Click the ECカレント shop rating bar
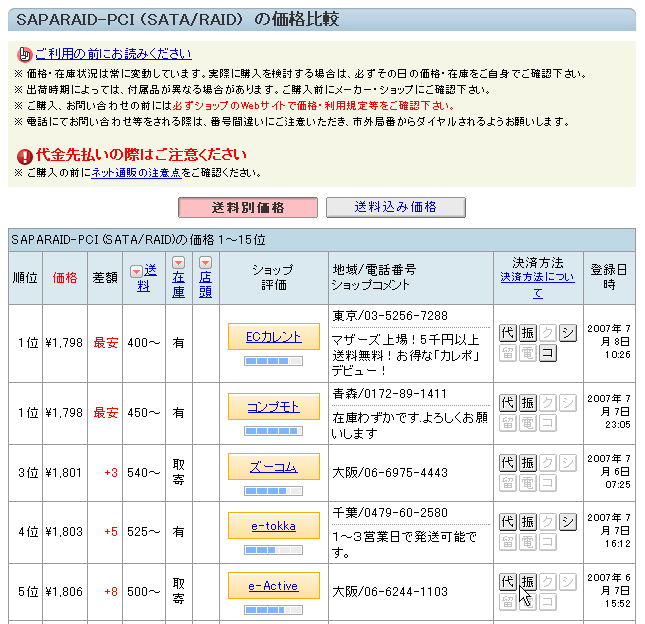 pyautogui.click(x=274, y=361)
